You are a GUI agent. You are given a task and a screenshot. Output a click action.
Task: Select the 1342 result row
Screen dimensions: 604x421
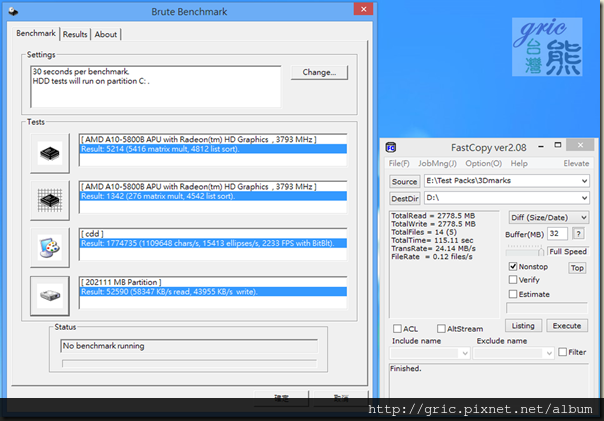[x=213, y=196]
